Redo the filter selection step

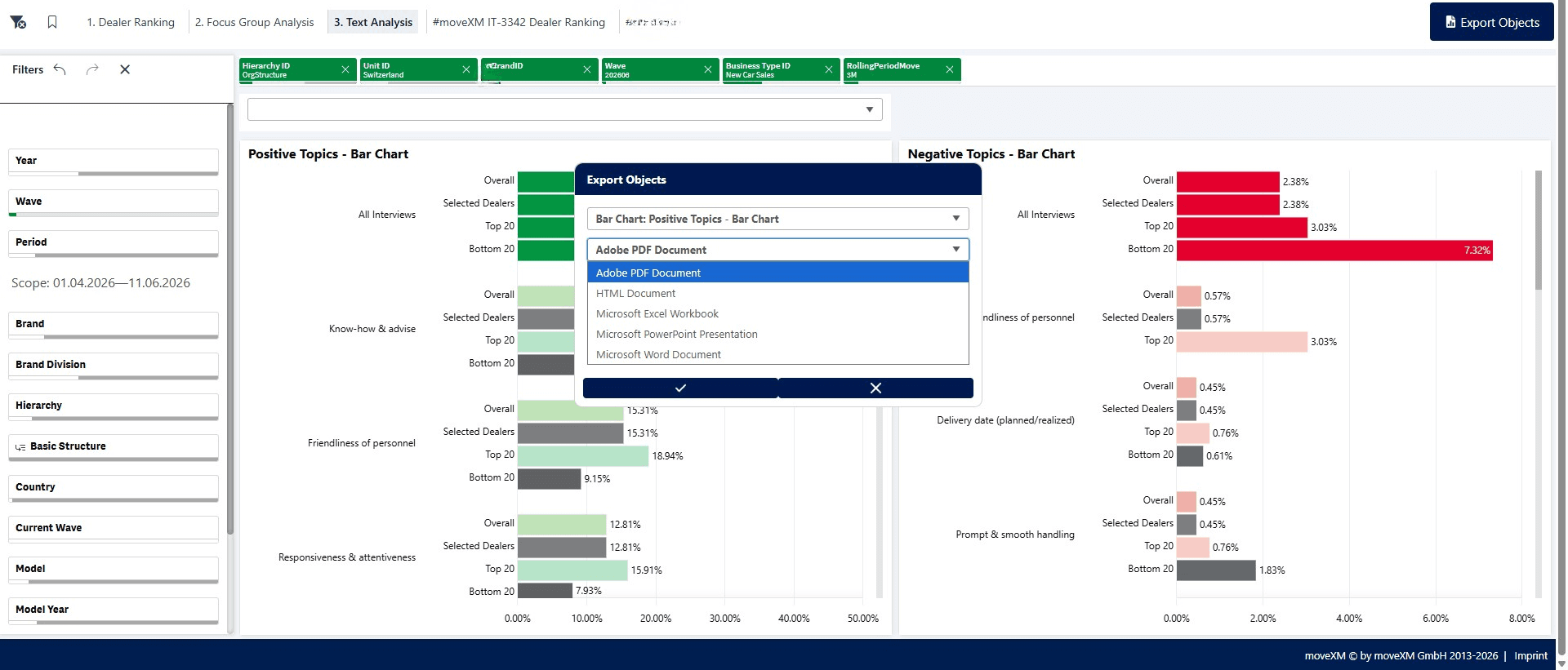92,69
